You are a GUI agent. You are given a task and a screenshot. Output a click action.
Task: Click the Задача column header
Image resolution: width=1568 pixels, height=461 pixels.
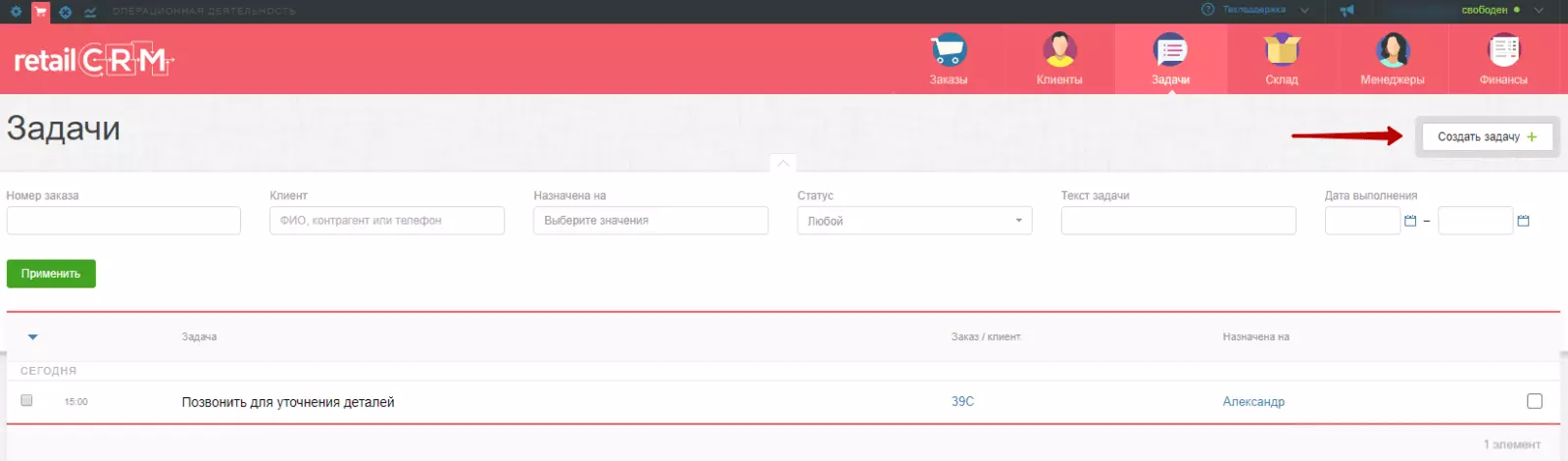tap(199, 336)
